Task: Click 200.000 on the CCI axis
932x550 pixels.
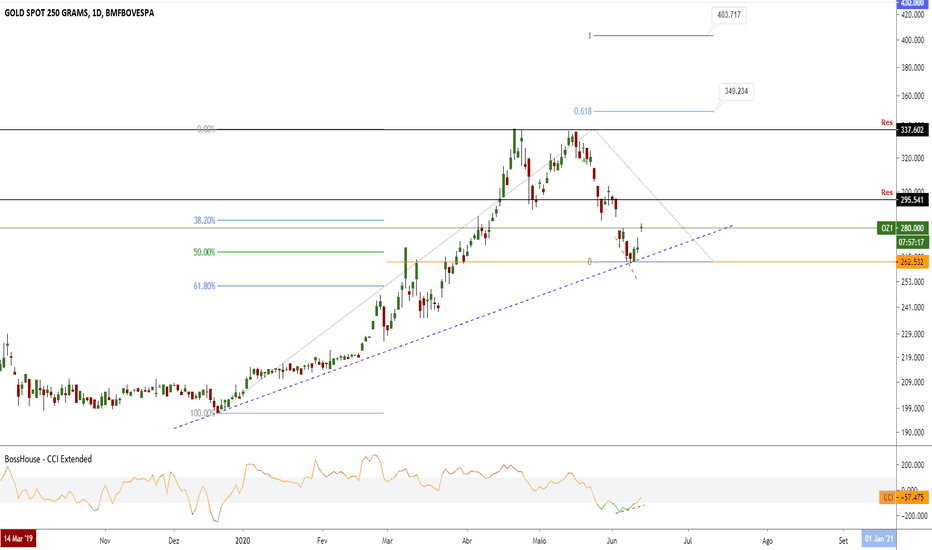Action: [912, 466]
